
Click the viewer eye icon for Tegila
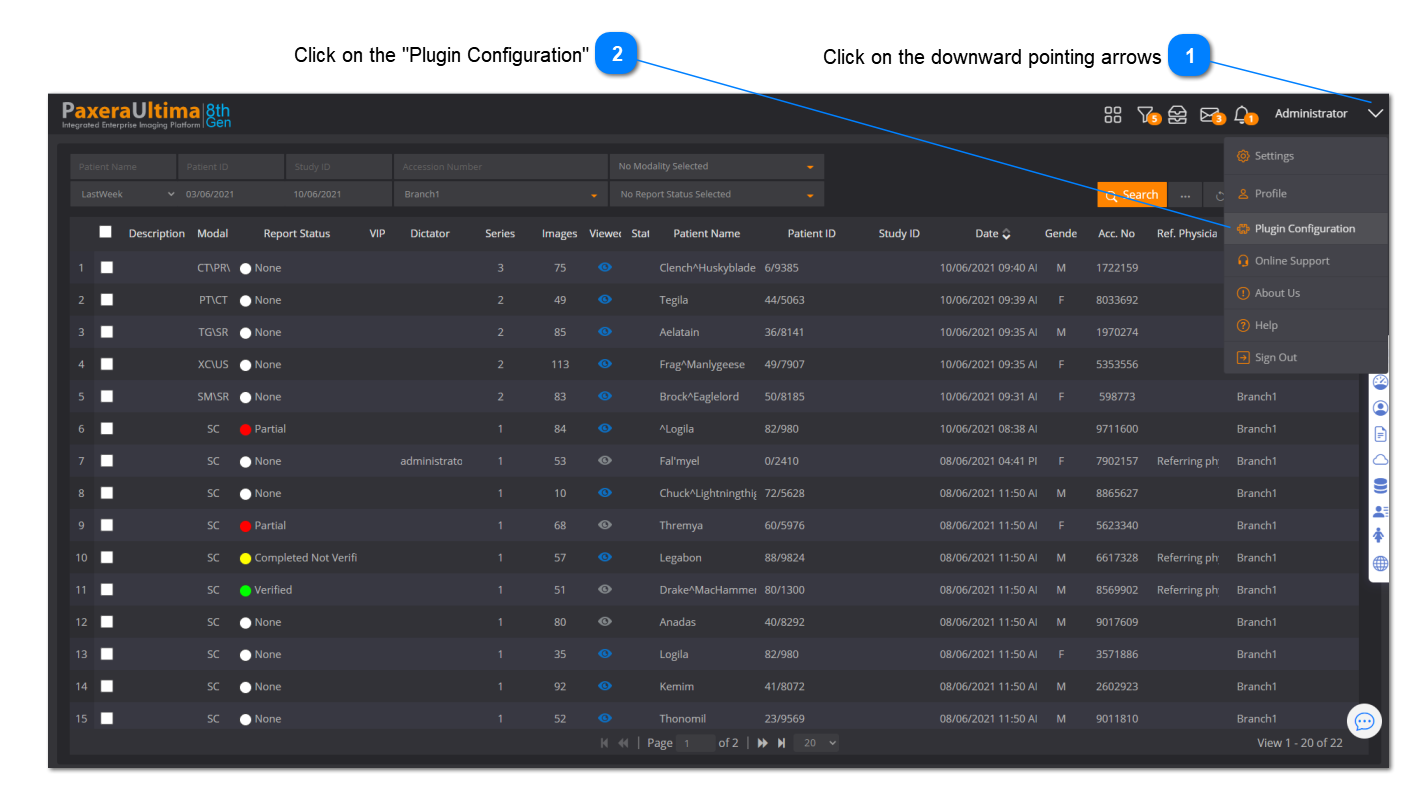click(x=604, y=300)
